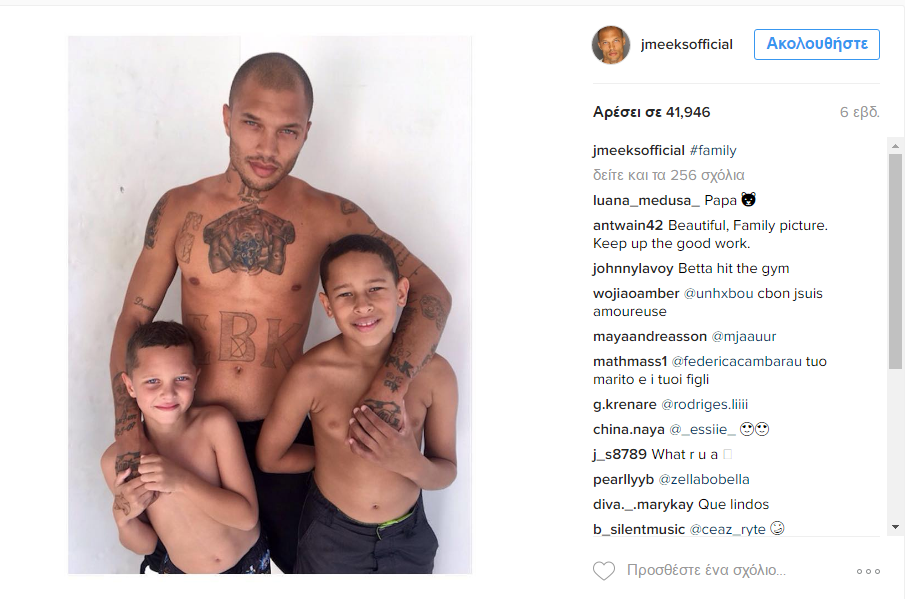Click the @unhxbou mention

pos(718,294)
